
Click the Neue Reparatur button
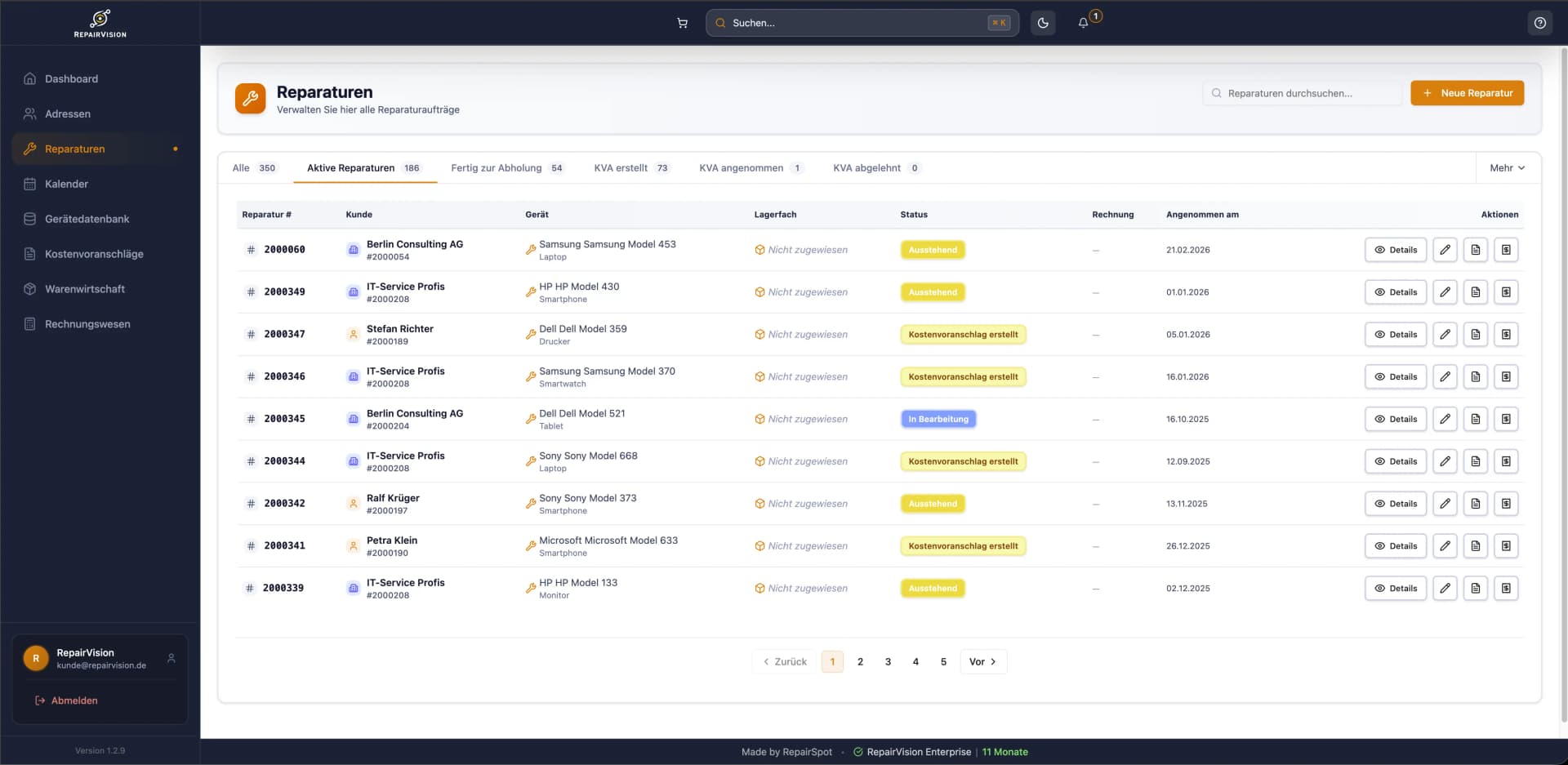pyautogui.click(x=1467, y=93)
